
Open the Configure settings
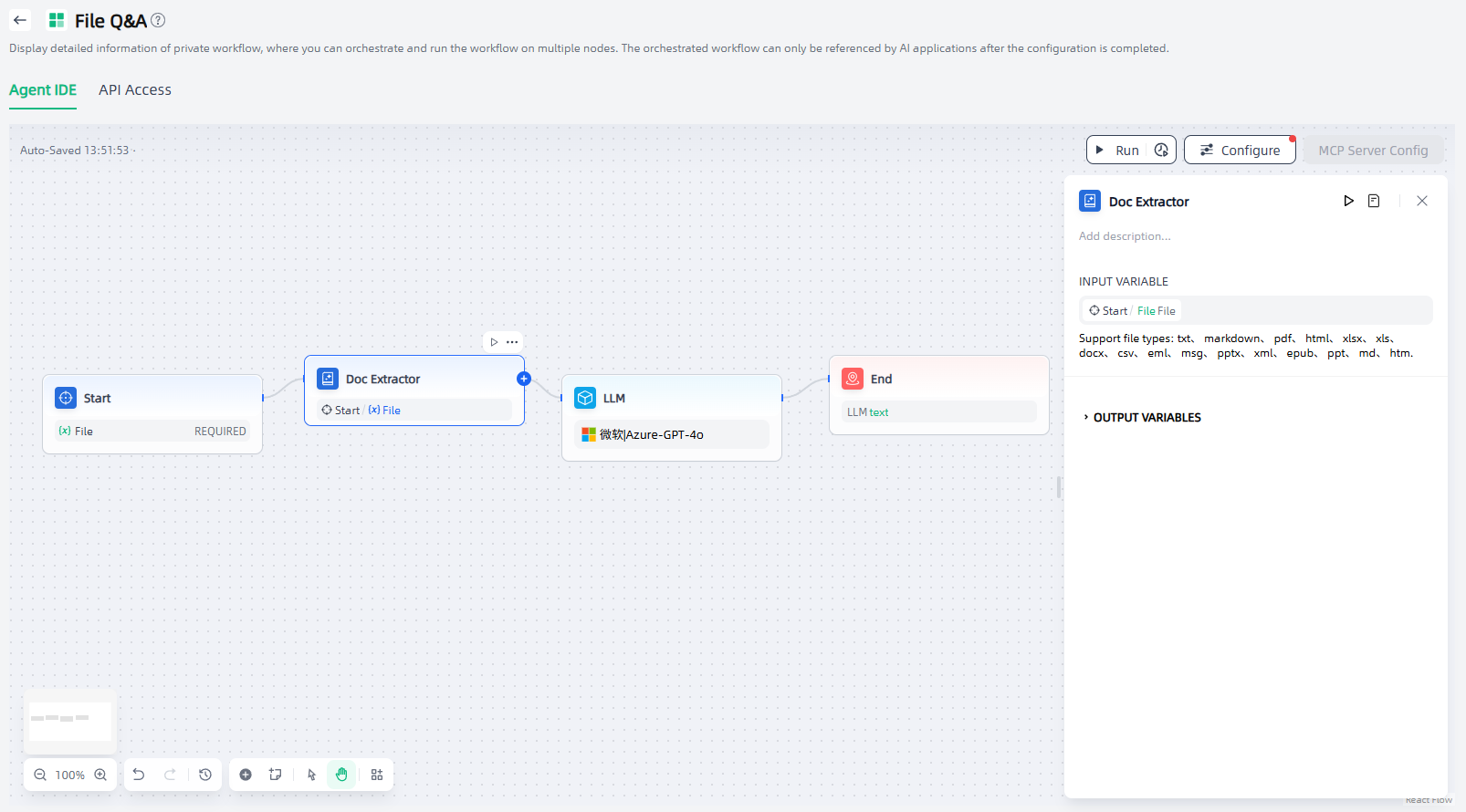pyautogui.click(x=1239, y=151)
